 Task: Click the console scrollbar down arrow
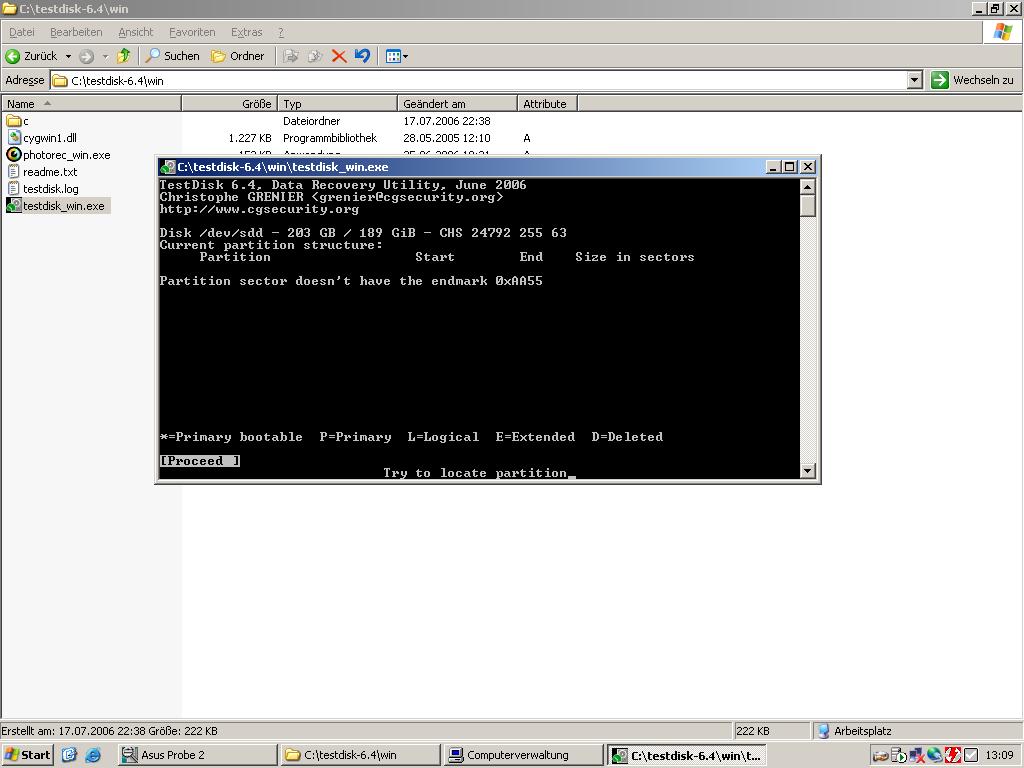(x=808, y=471)
